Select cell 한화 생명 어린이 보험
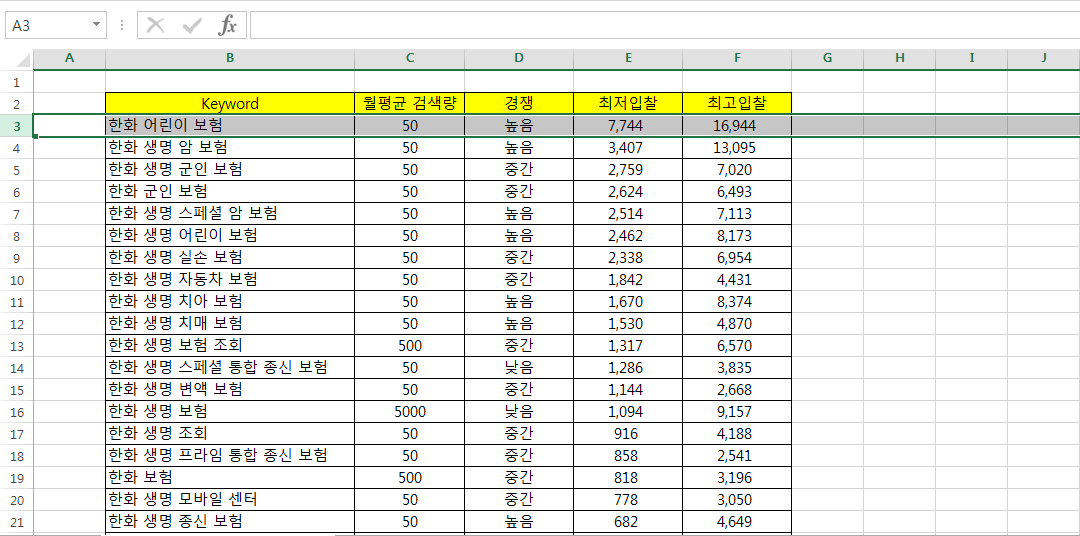 click(230, 236)
